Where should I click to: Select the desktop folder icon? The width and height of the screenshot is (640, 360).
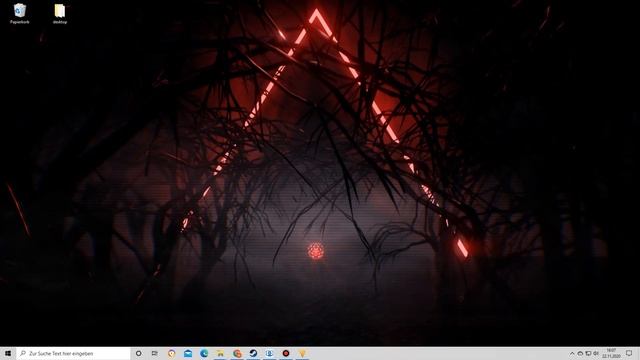point(60,13)
